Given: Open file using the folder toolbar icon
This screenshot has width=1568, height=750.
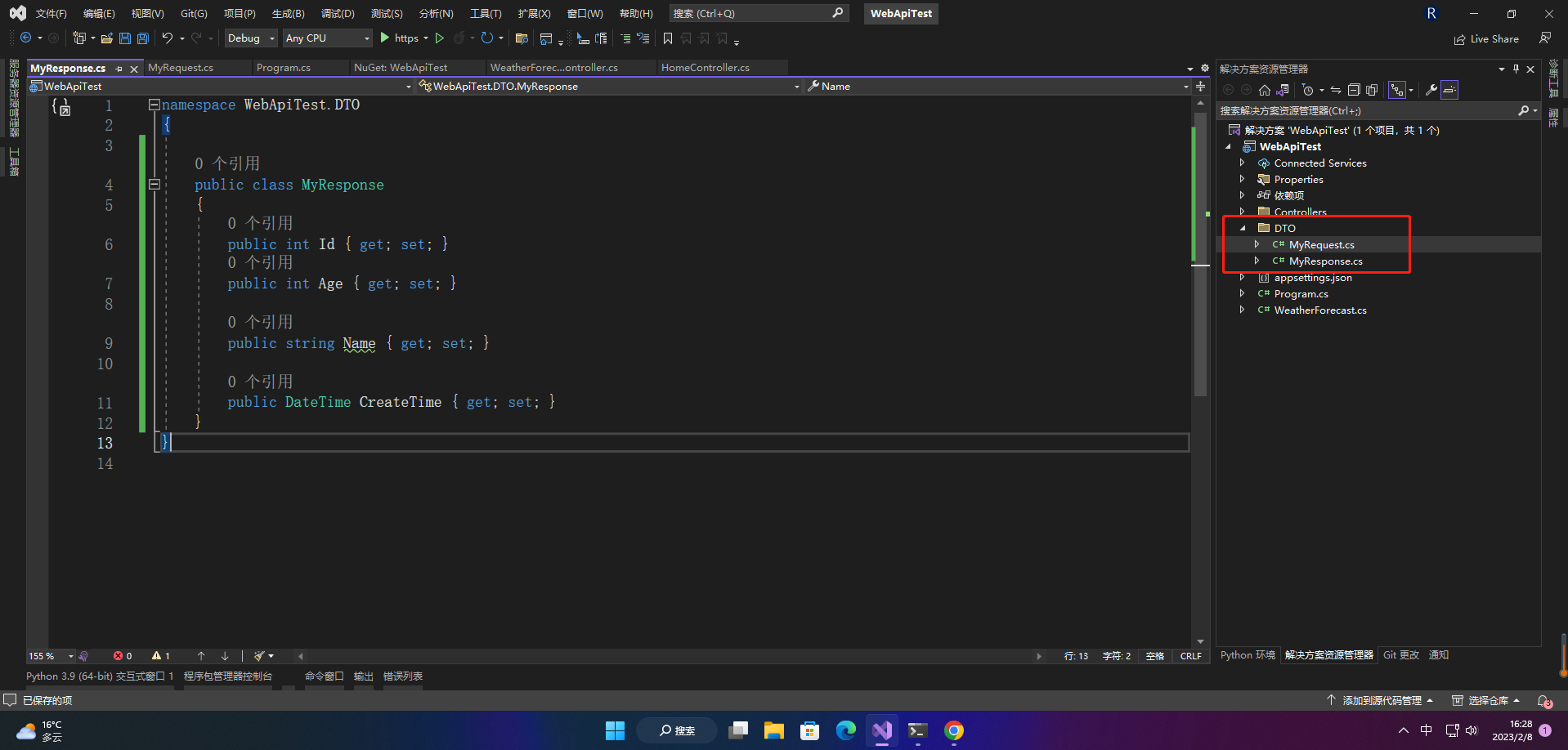Looking at the screenshot, I should click(107, 38).
